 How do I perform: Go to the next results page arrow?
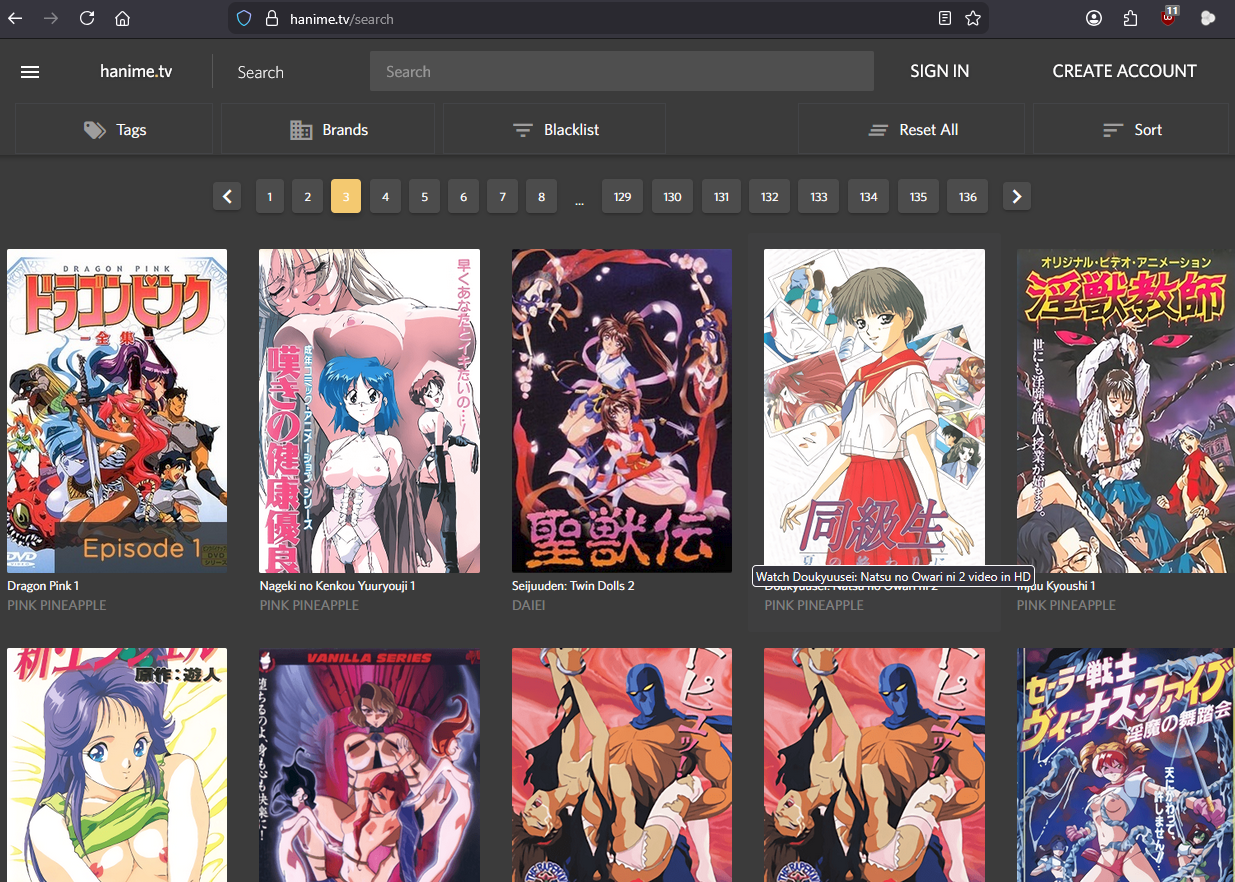pyautogui.click(x=1017, y=197)
